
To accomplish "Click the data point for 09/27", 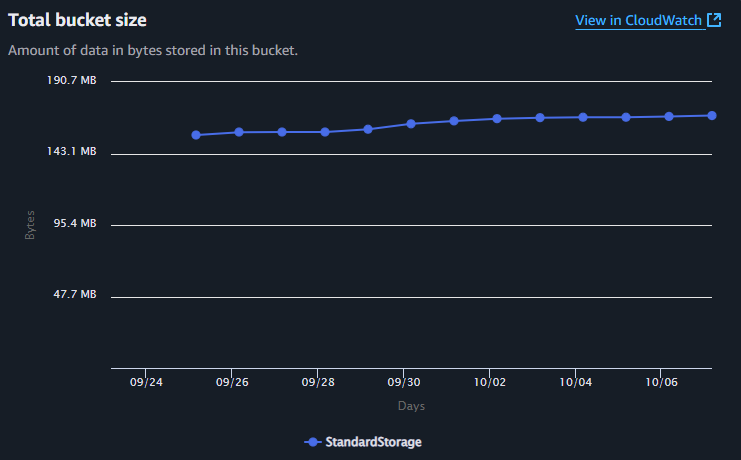I will tap(282, 132).
